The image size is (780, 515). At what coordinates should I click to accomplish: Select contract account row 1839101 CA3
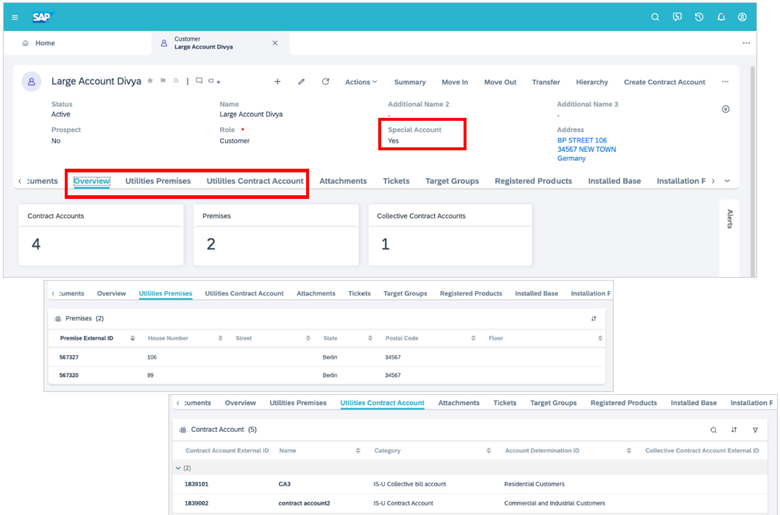(470, 484)
